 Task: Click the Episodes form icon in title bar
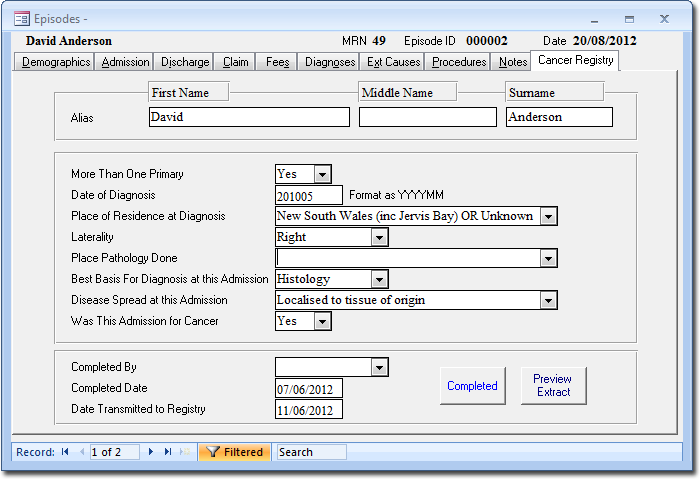pos(21,19)
